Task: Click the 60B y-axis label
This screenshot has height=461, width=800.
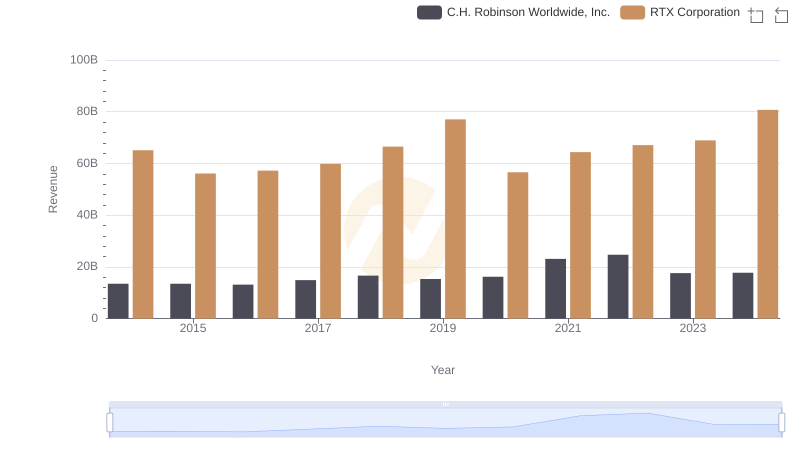Action: pos(87,163)
